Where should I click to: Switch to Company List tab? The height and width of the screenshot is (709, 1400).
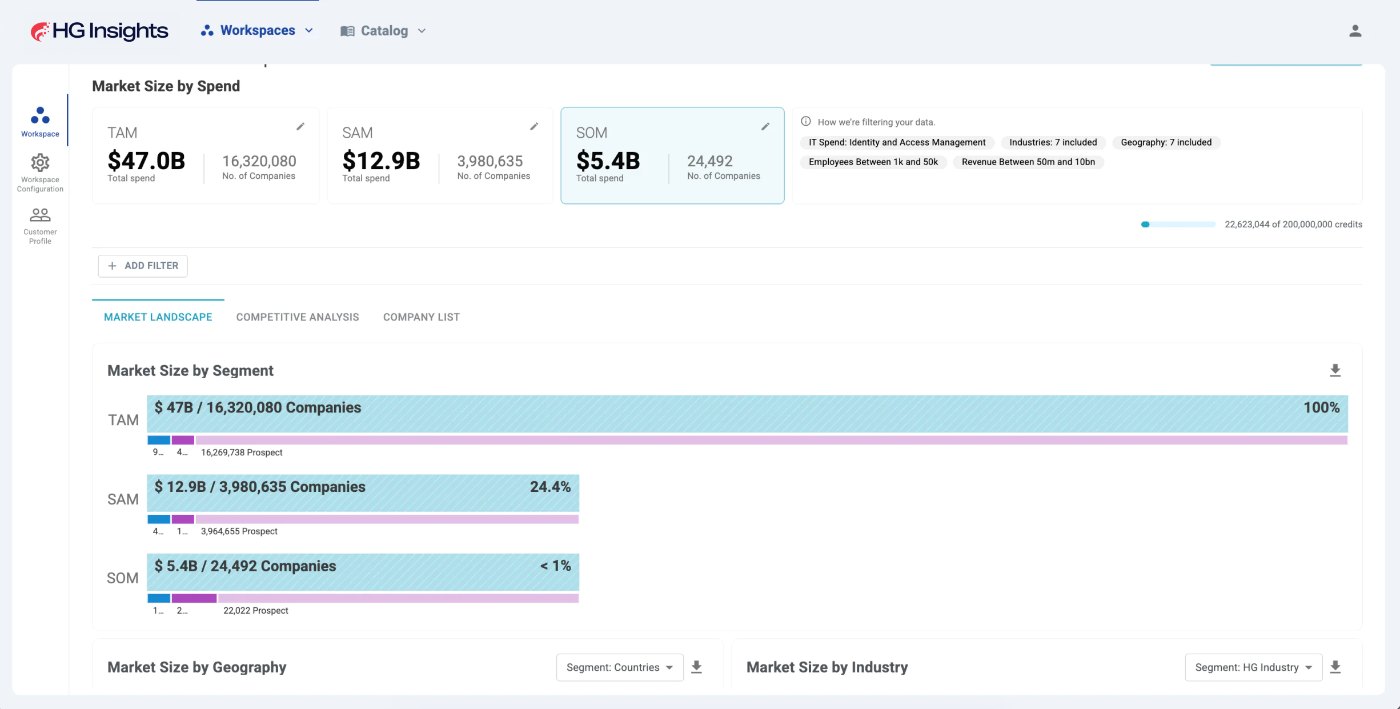tap(421, 317)
